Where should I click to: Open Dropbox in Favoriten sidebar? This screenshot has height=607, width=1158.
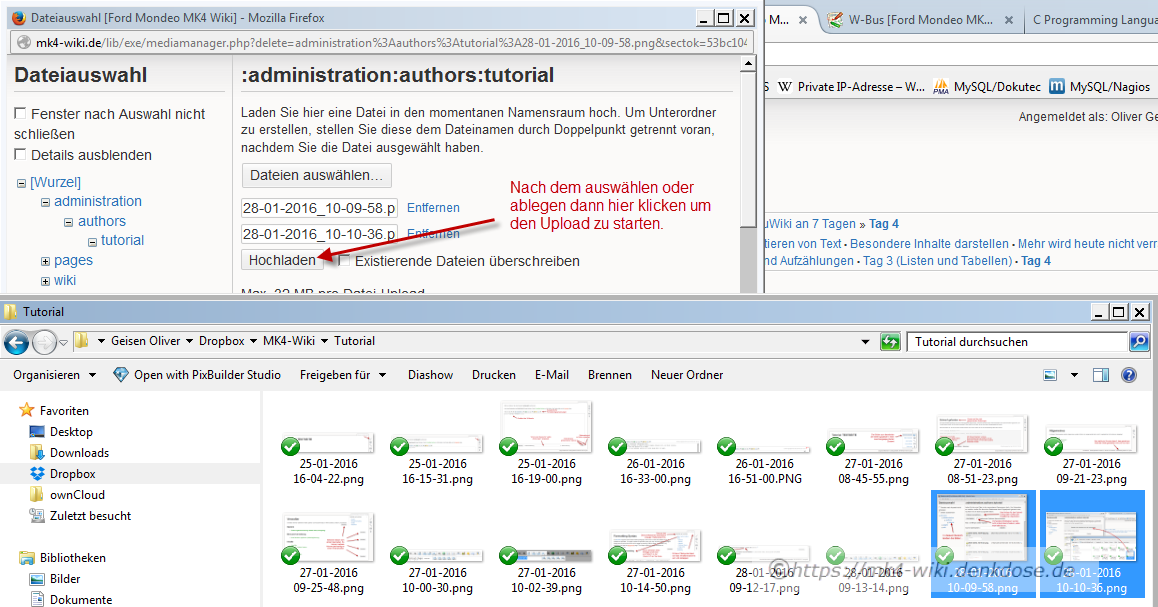(x=72, y=474)
